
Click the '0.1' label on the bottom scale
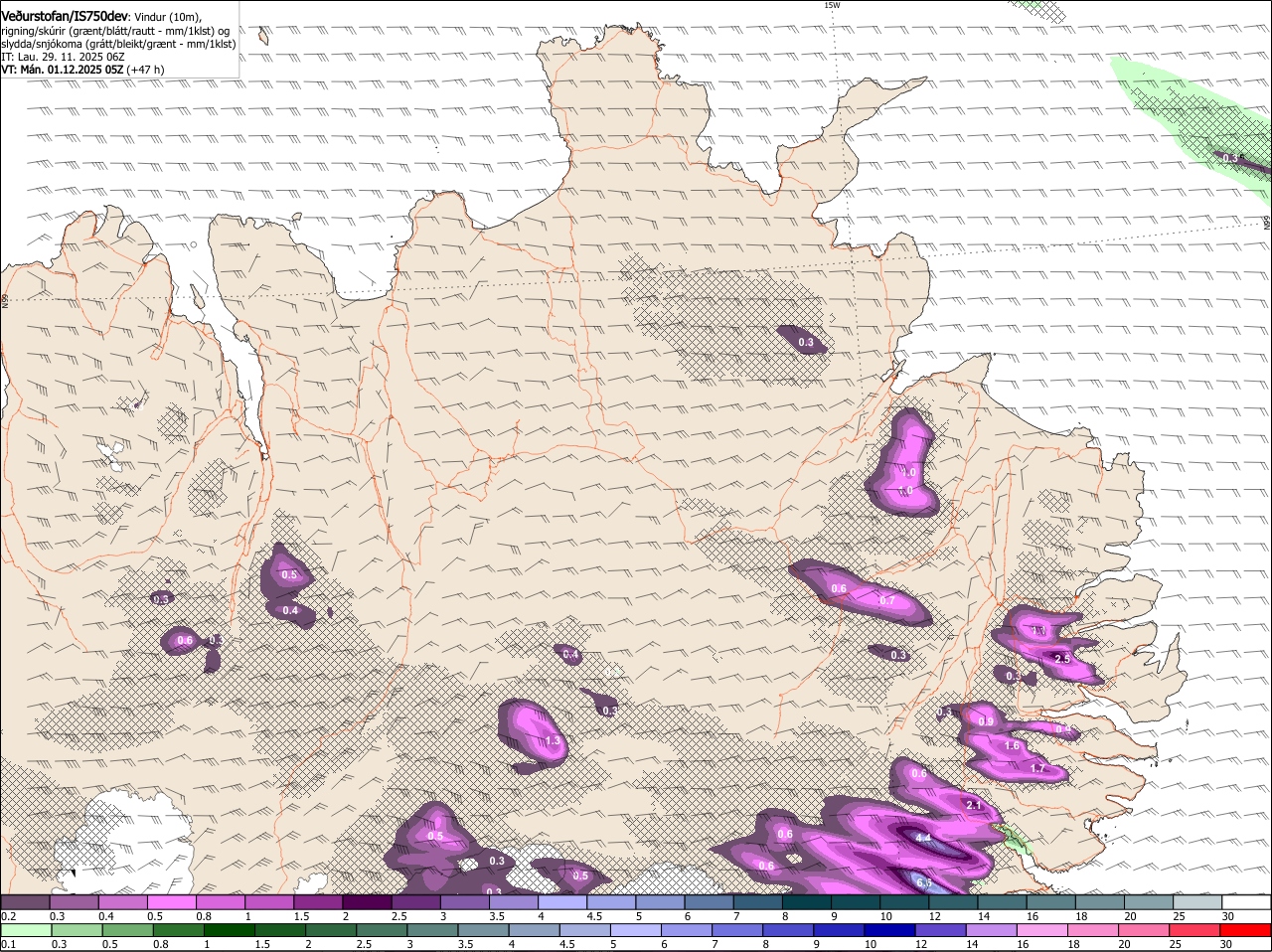tap(8, 945)
